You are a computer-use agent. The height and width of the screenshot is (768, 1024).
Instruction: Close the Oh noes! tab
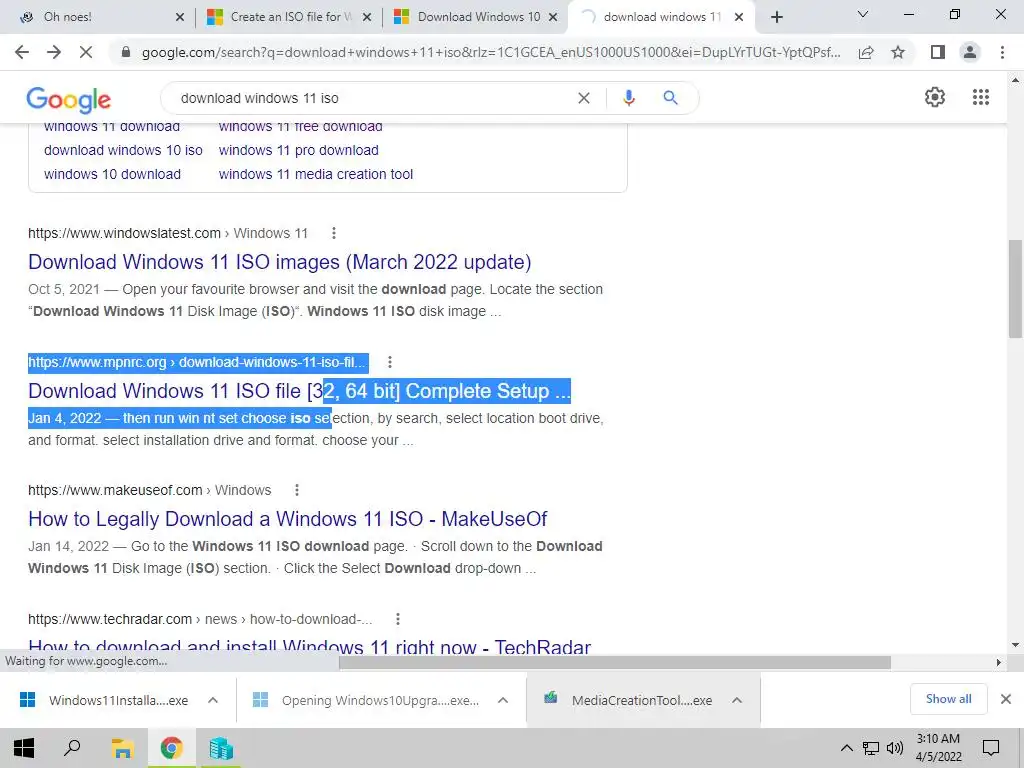tap(180, 17)
